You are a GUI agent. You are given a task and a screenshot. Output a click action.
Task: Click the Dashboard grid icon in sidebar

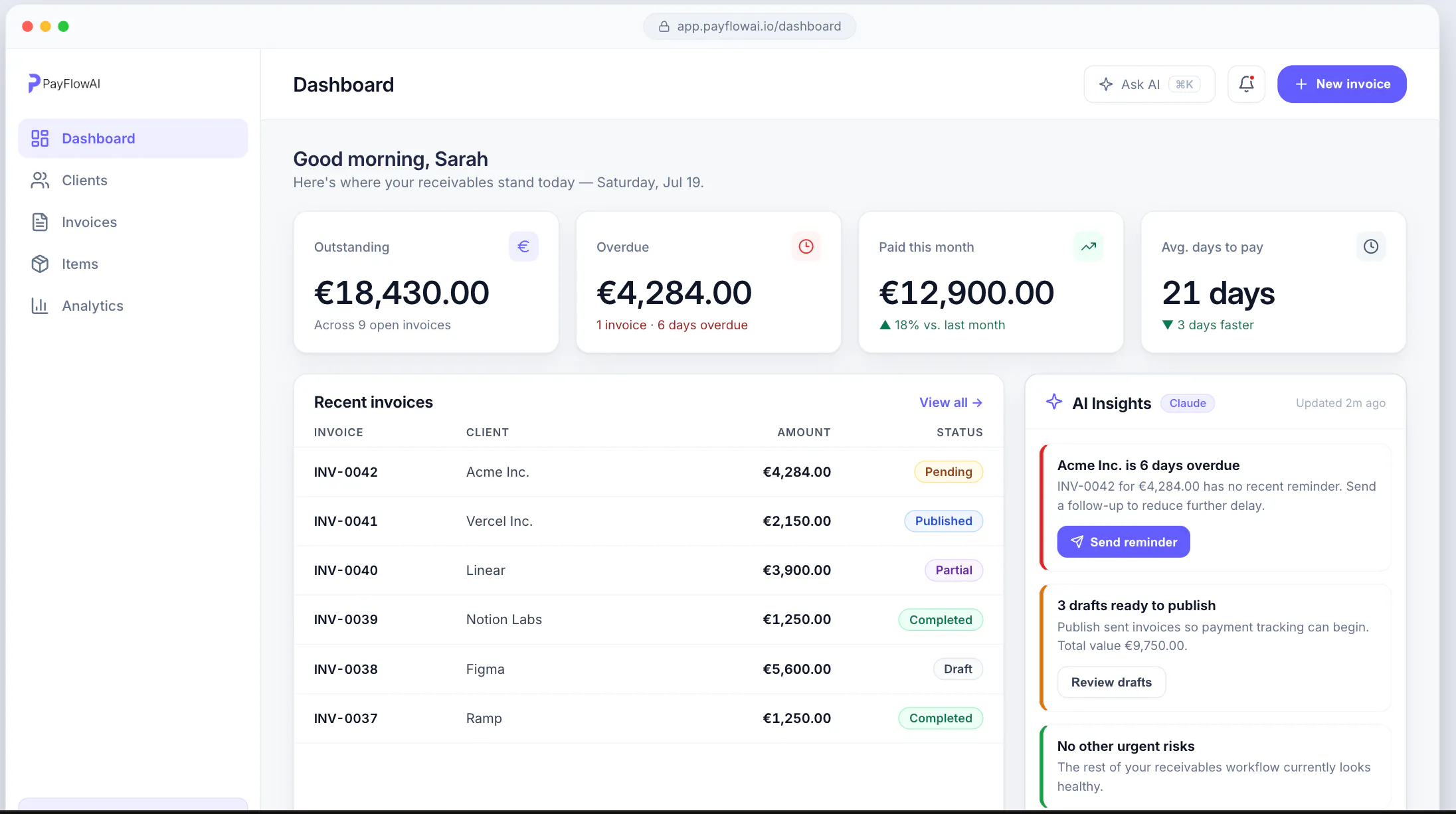[40, 138]
